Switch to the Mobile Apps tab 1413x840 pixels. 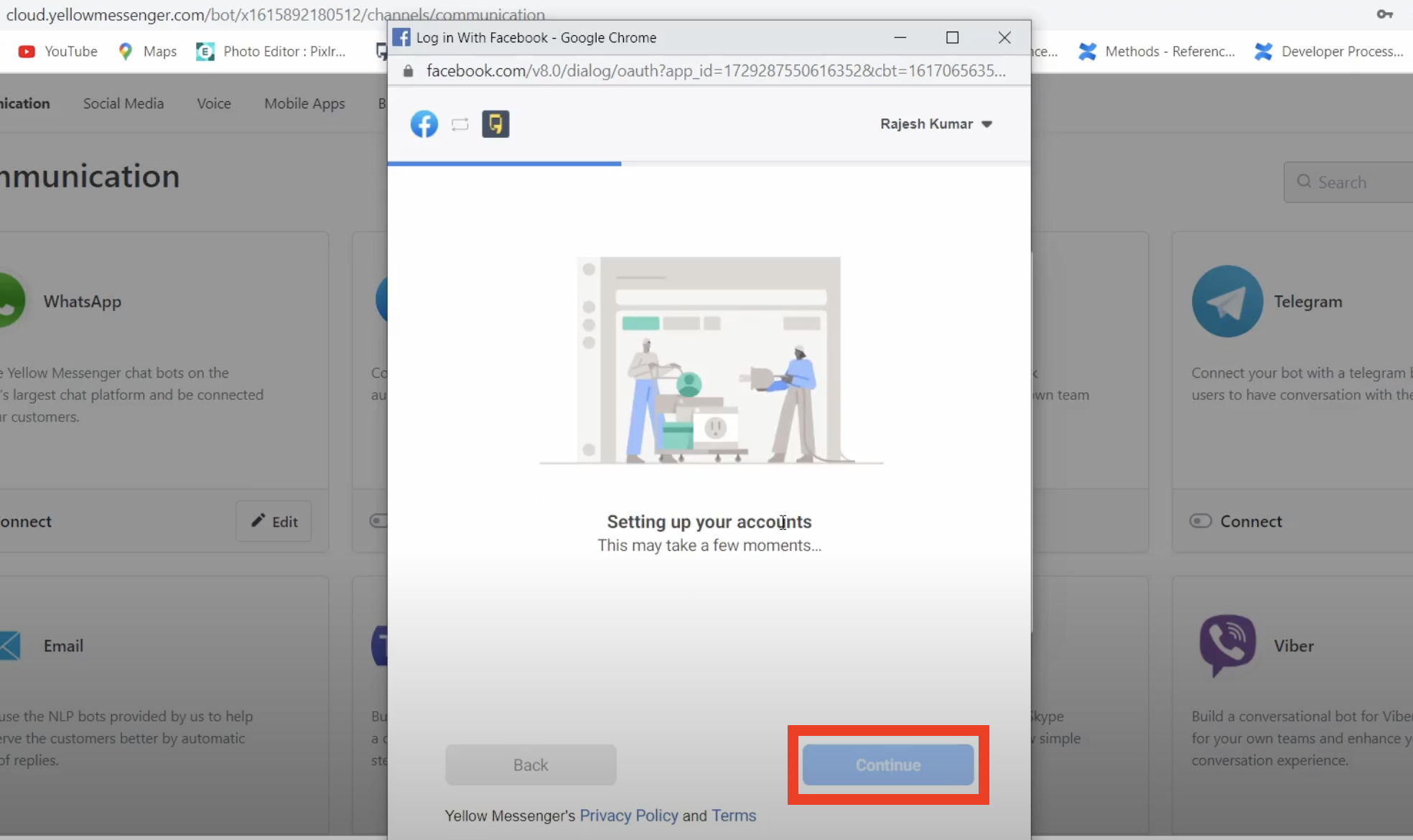click(x=304, y=103)
